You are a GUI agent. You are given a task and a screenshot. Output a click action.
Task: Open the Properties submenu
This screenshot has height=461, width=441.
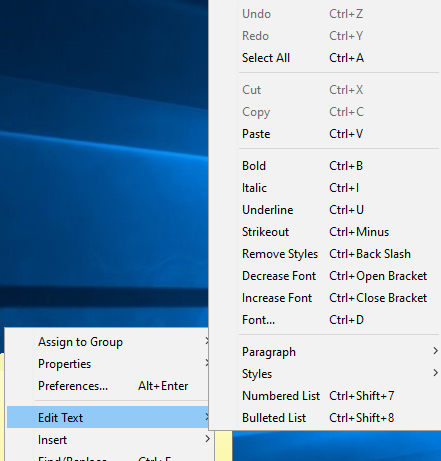(107, 364)
